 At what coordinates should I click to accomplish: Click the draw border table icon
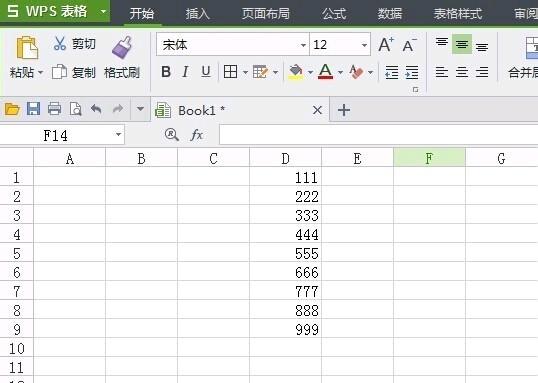tap(260, 72)
